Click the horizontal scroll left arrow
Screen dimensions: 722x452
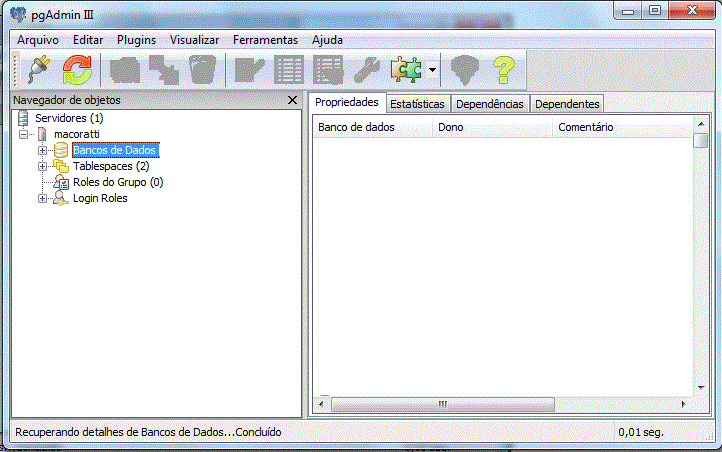pos(321,404)
